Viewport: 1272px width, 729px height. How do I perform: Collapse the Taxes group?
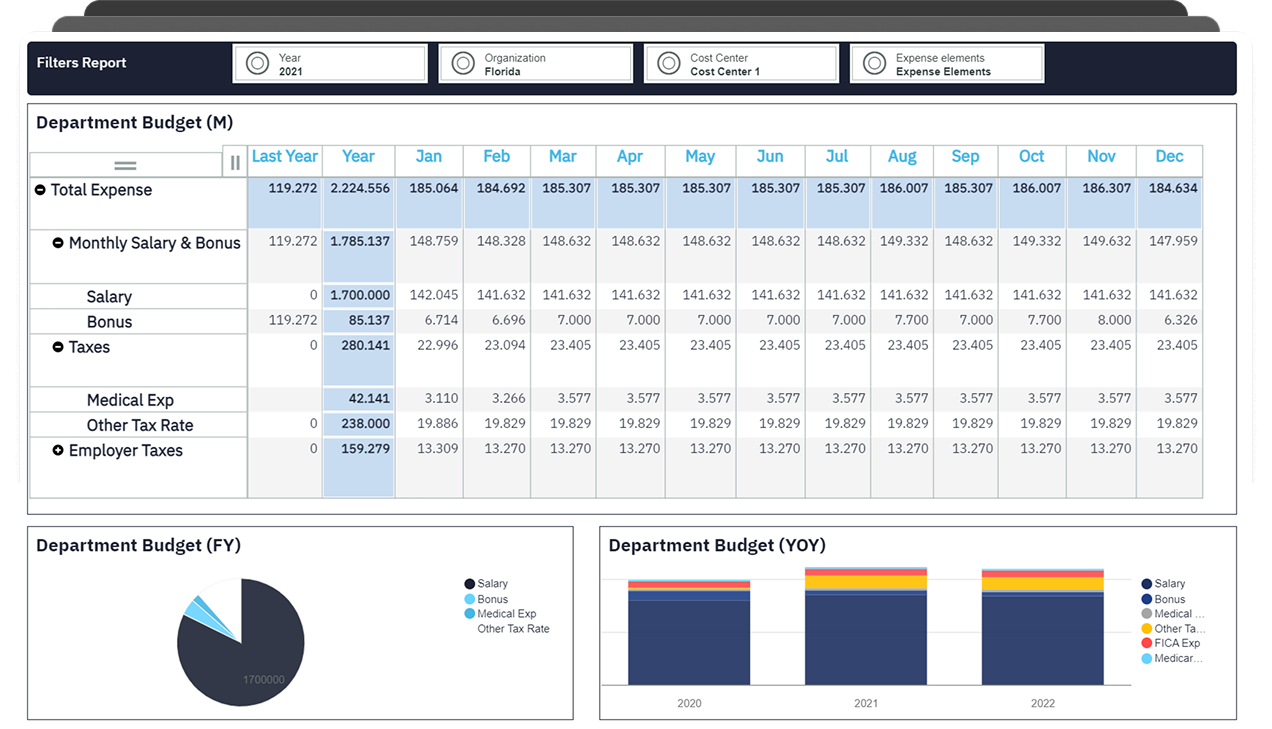(58, 347)
